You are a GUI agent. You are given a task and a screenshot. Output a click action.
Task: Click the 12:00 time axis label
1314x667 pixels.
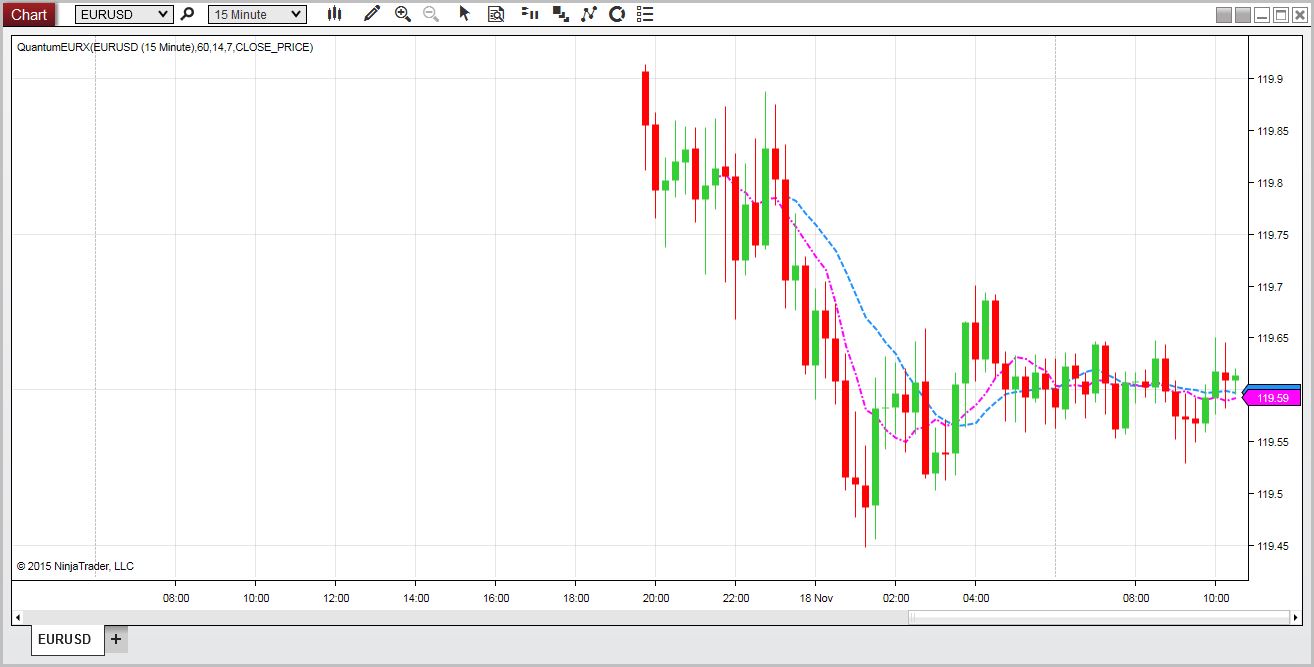point(336,598)
